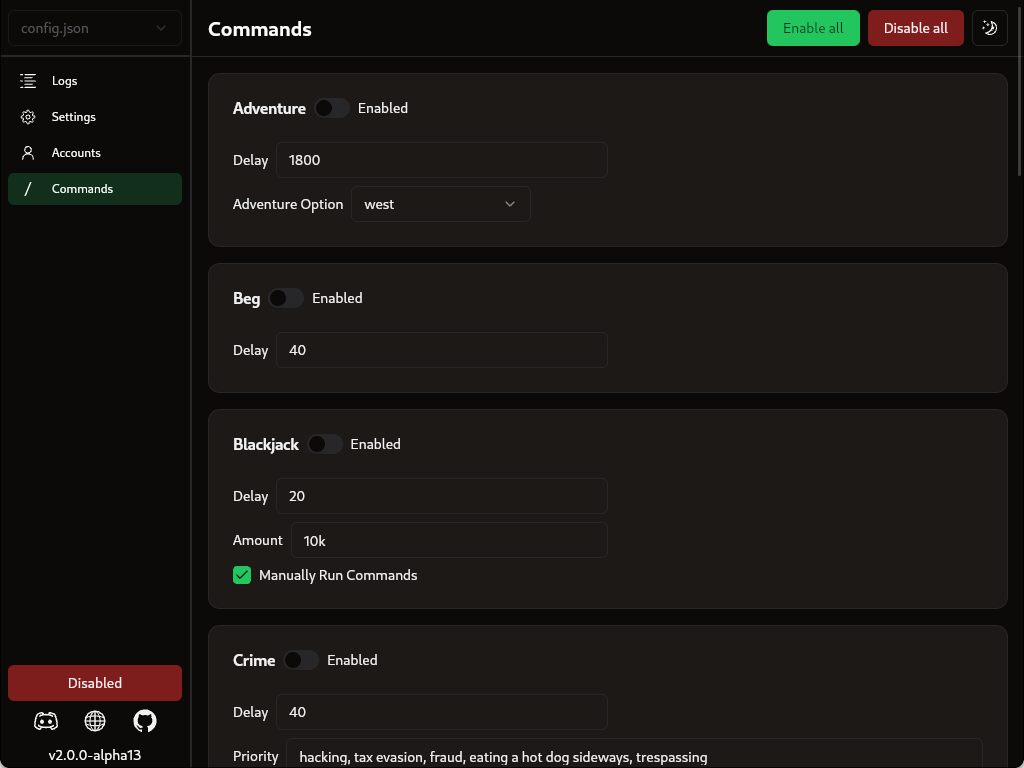Switch to the Accounts page
The image size is (1024, 768).
pos(95,153)
